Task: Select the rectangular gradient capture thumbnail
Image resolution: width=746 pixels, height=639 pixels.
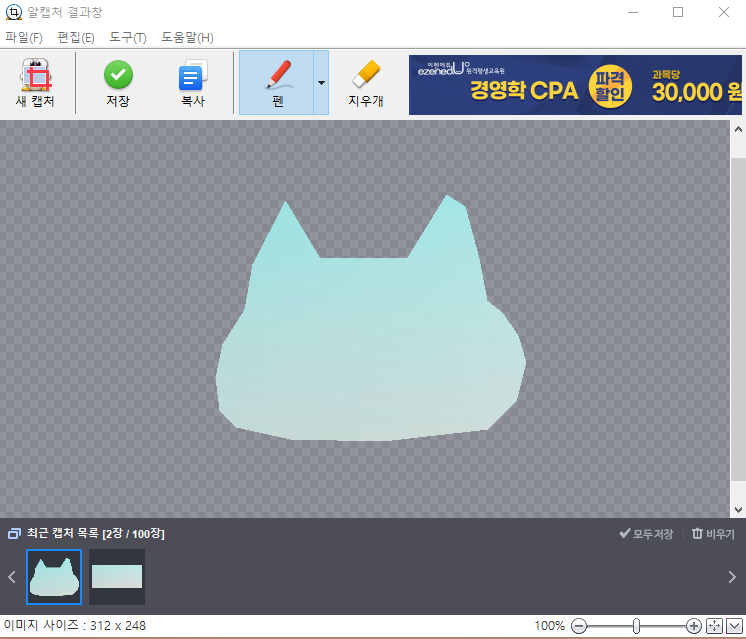Action: coord(117,577)
